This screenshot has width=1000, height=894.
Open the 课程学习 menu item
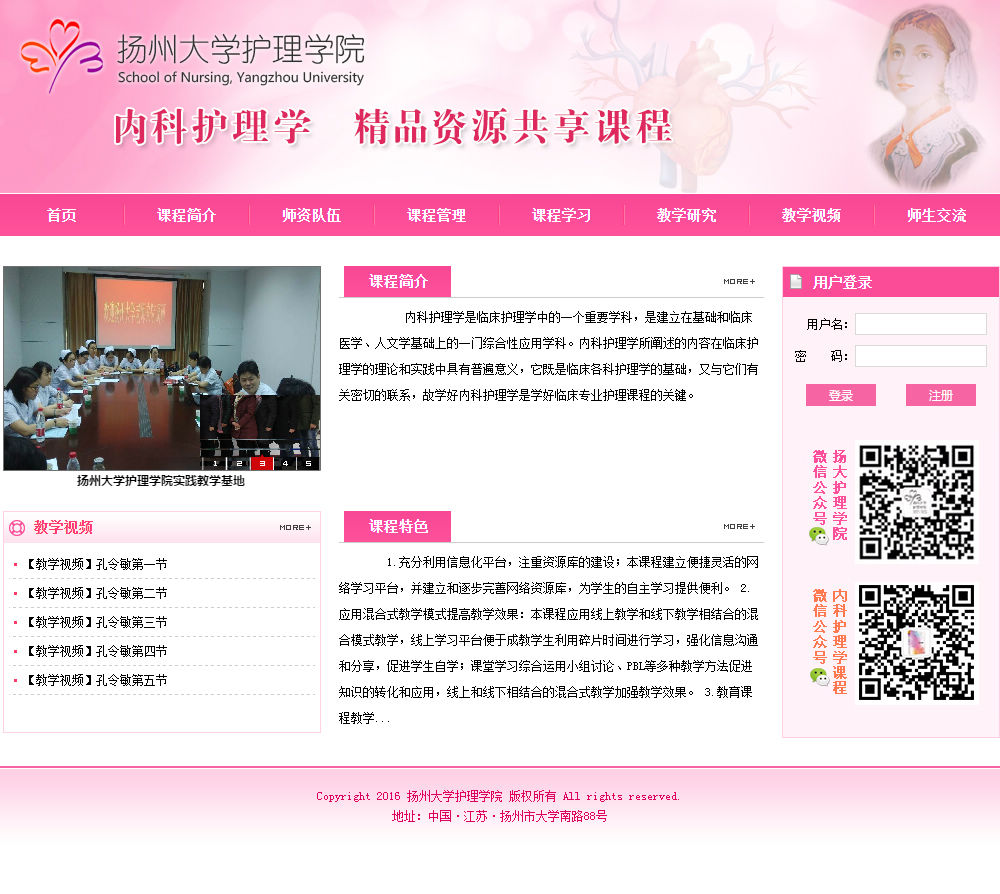pyautogui.click(x=562, y=216)
